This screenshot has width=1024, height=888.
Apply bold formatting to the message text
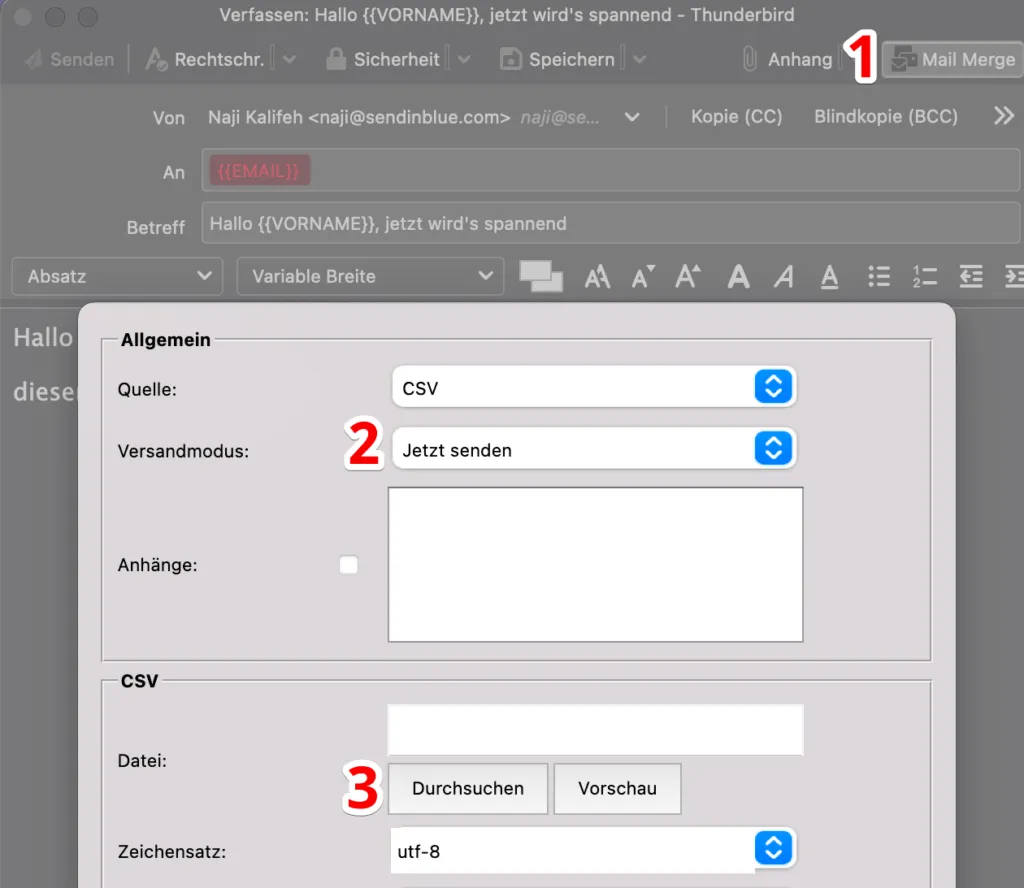point(739,277)
